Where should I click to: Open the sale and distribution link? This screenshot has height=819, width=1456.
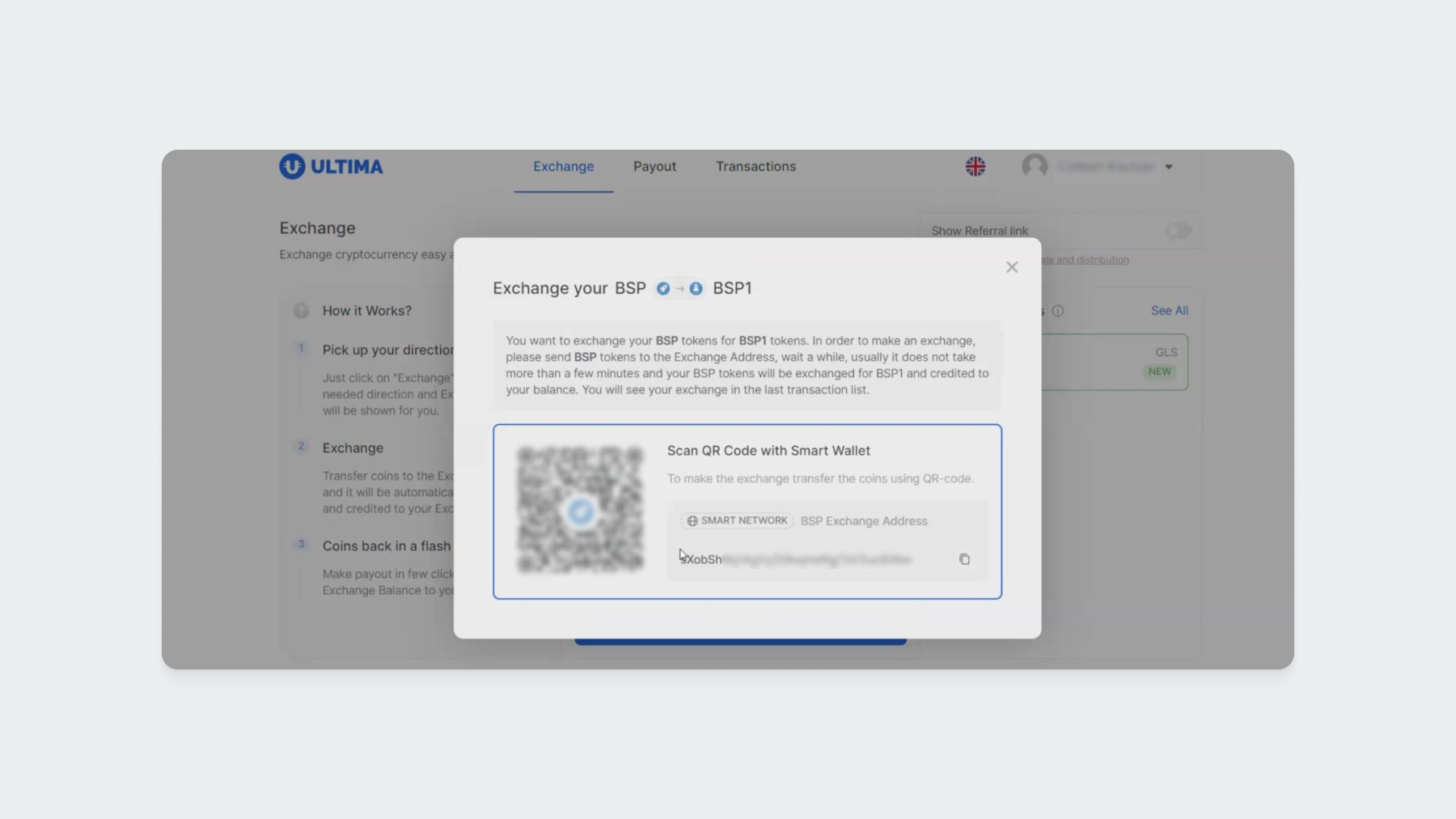(x=1085, y=260)
